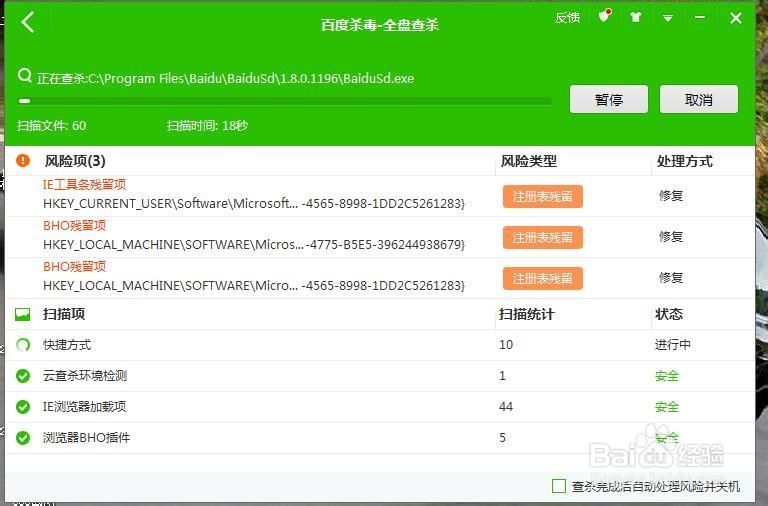Click the scan count 44 for IE浏览器加载项

click(506, 407)
